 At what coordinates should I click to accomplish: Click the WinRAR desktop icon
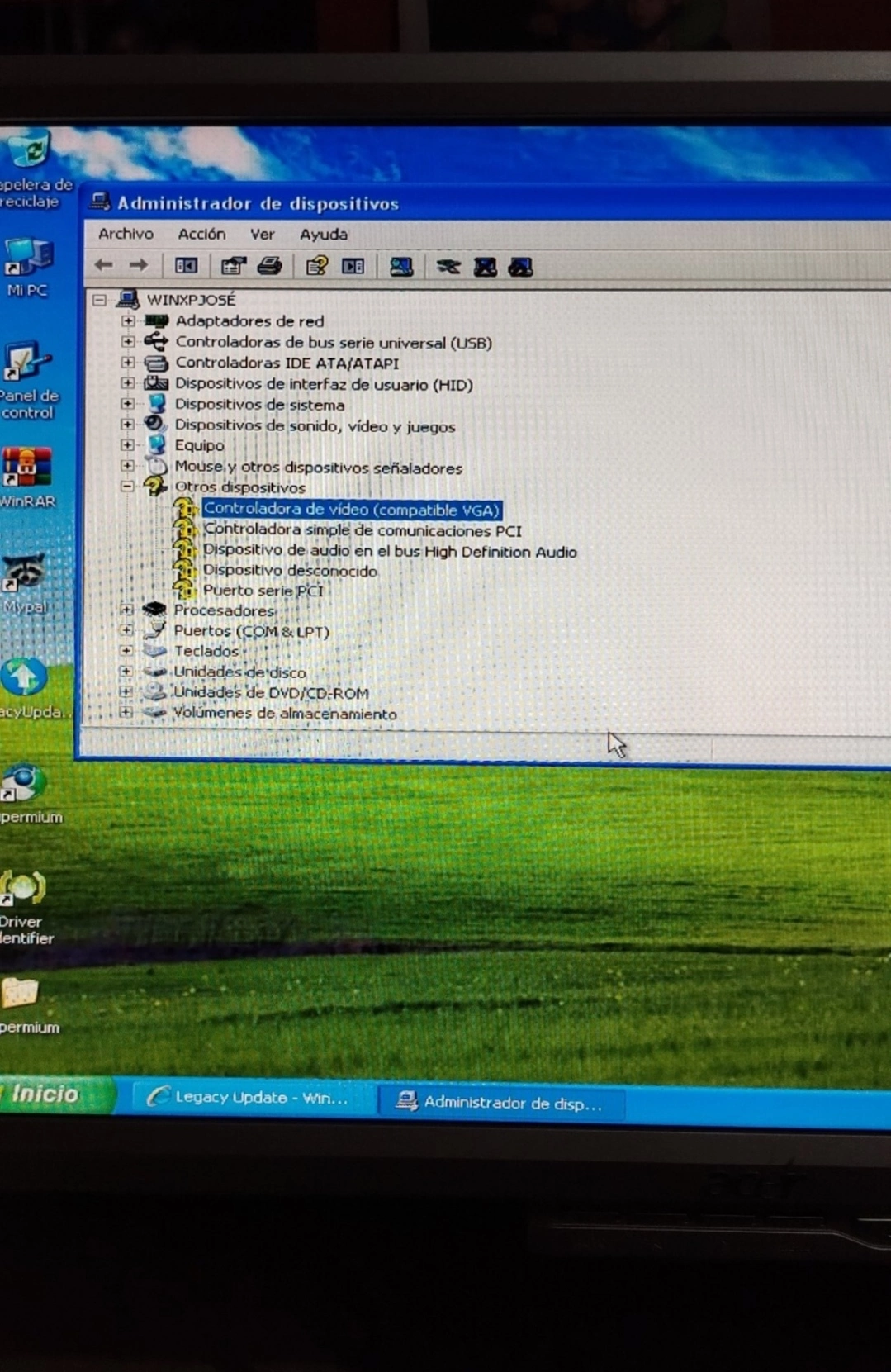tap(27, 468)
